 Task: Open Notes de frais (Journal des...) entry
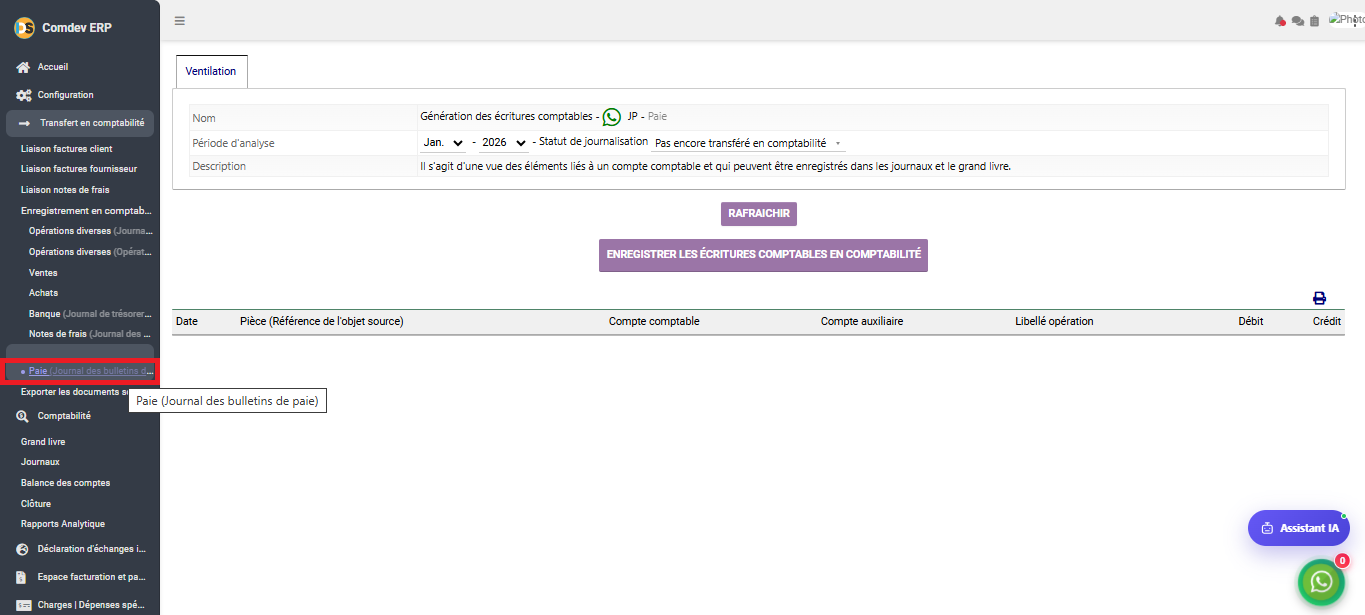click(91, 334)
